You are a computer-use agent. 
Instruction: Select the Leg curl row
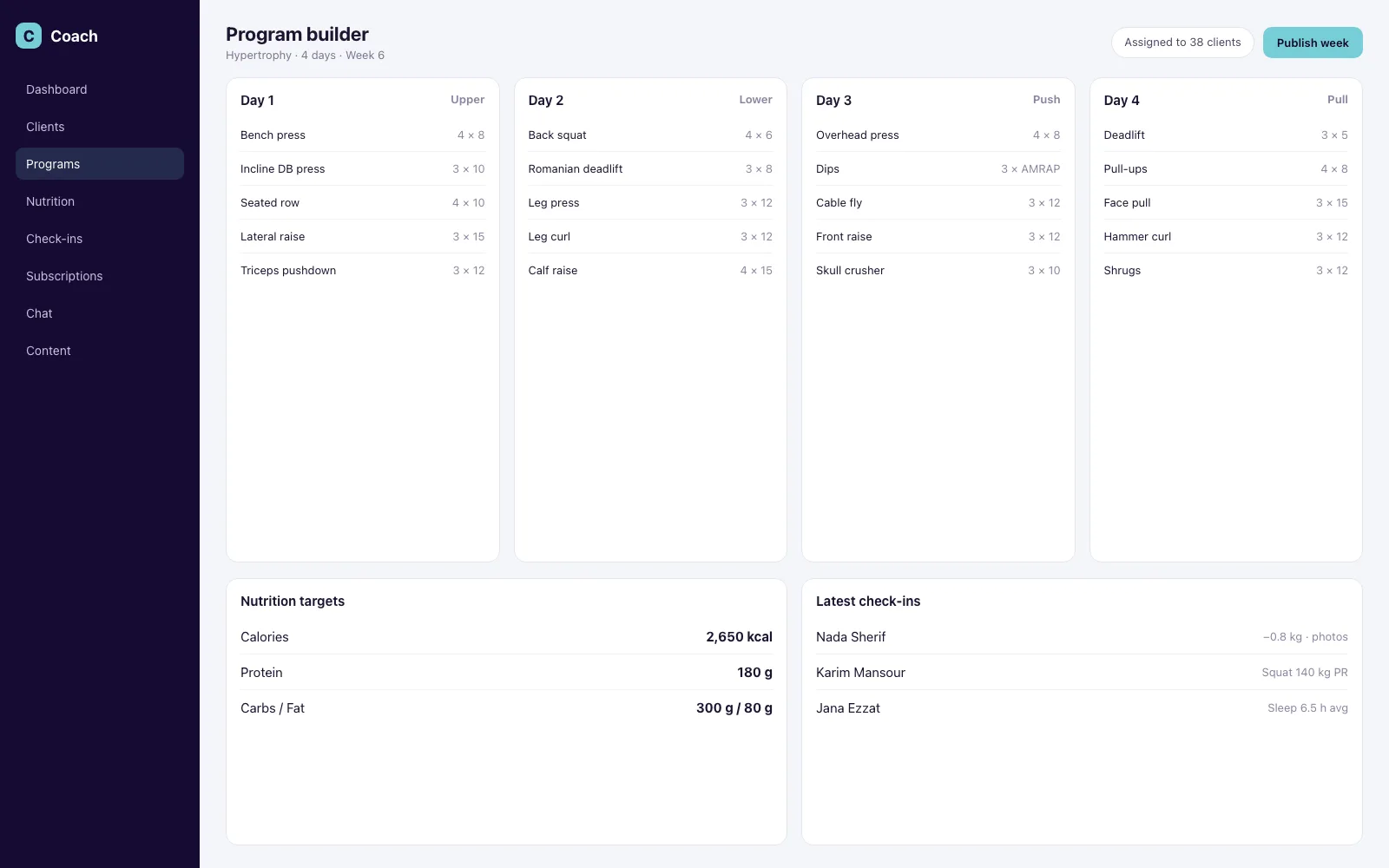(650, 237)
